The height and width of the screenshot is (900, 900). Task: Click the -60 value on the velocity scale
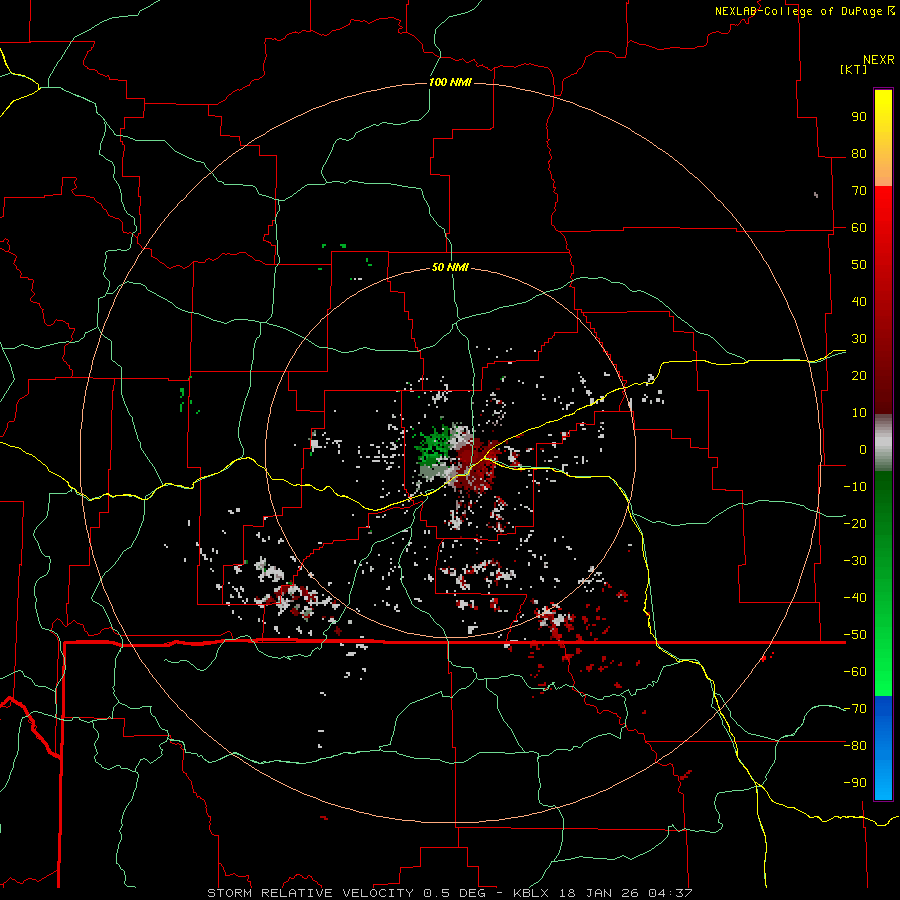pyautogui.click(x=855, y=672)
